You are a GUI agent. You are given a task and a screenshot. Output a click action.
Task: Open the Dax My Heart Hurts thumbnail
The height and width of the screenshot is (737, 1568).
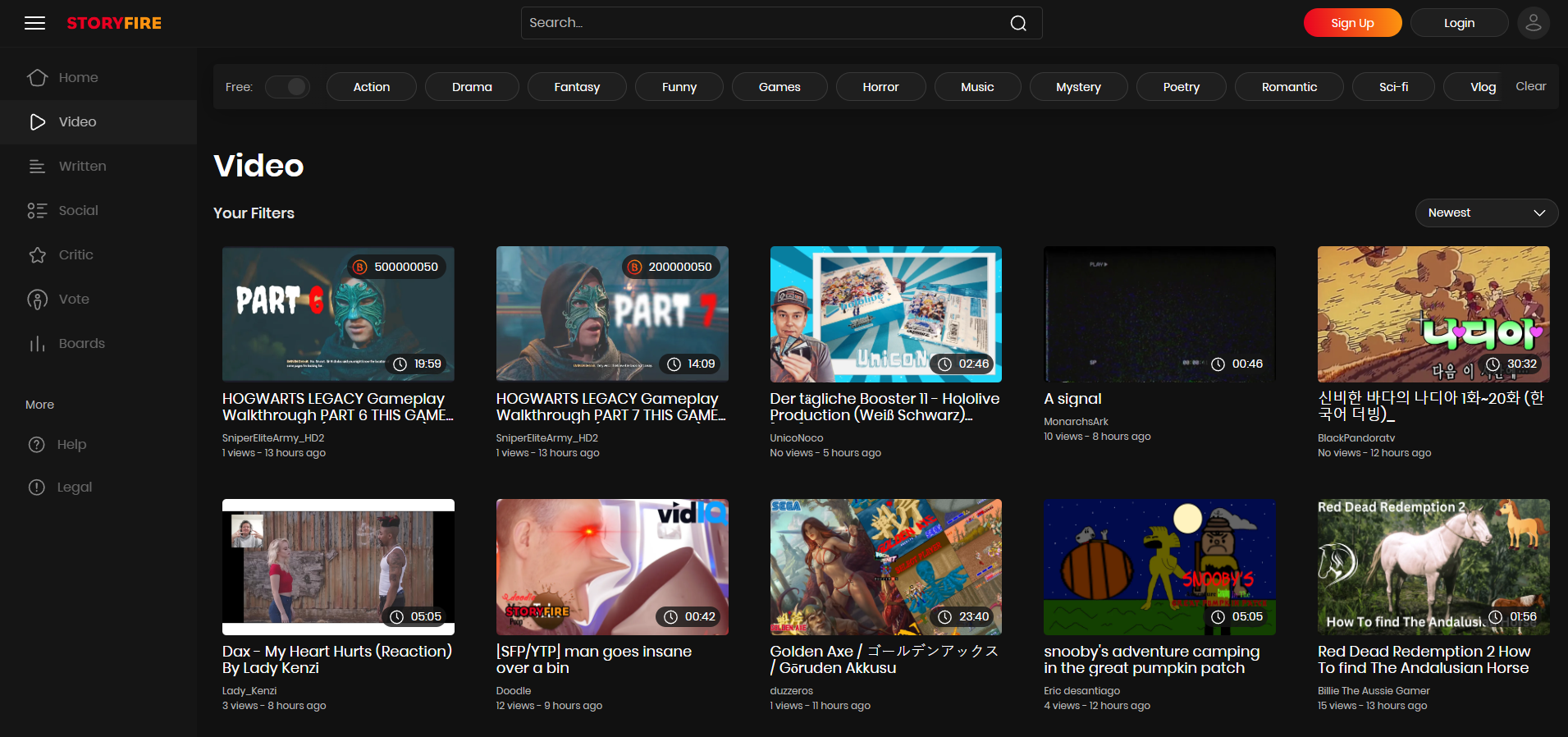(x=338, y=567)
